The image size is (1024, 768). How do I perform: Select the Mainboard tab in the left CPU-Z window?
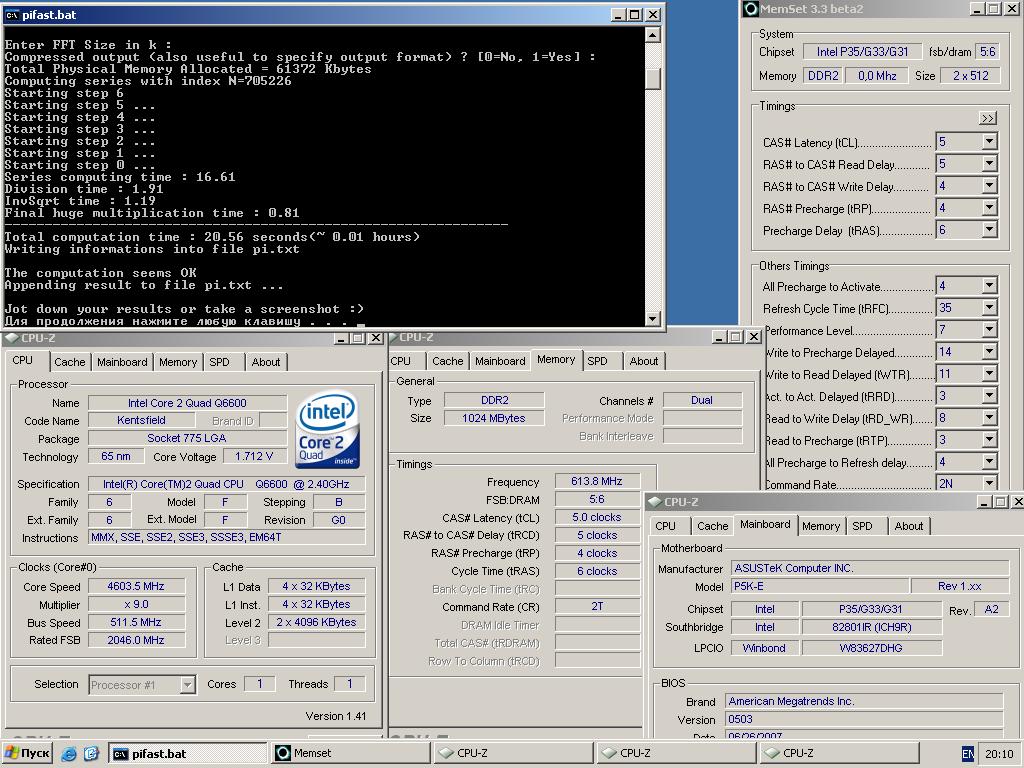tap(122, 362)
